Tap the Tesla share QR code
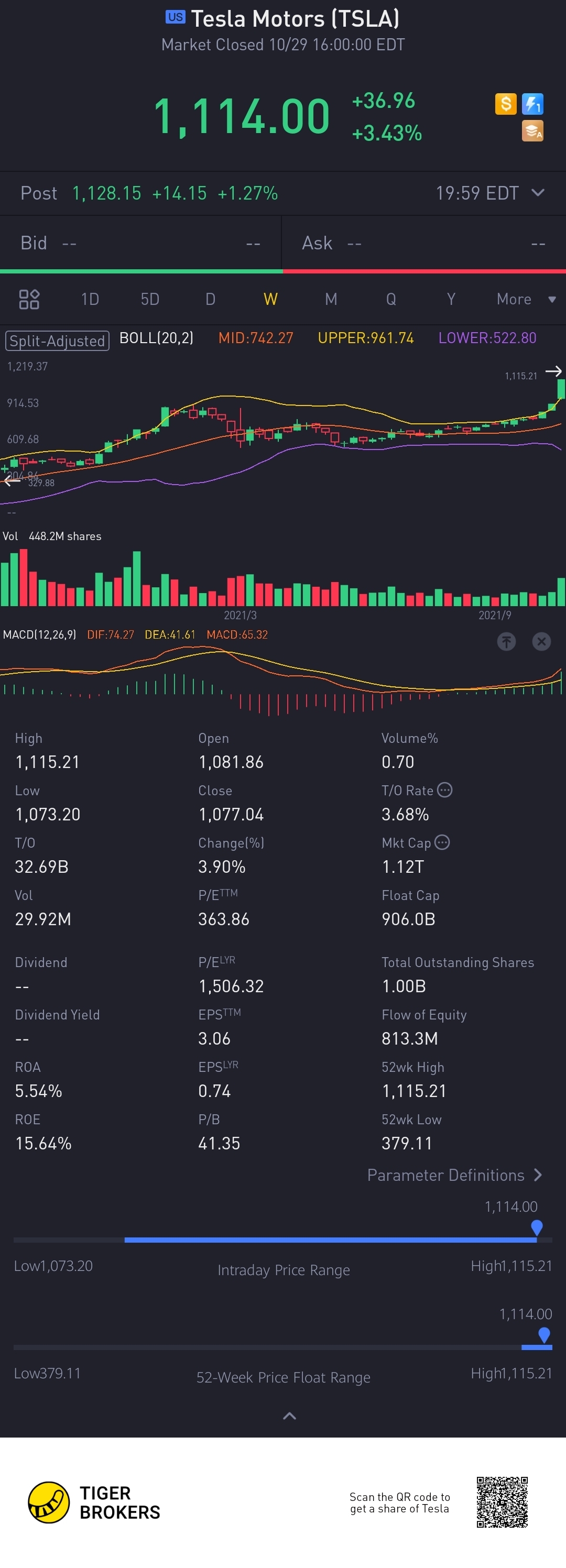Screen dimensions: 566x1568 (502, 1503)
